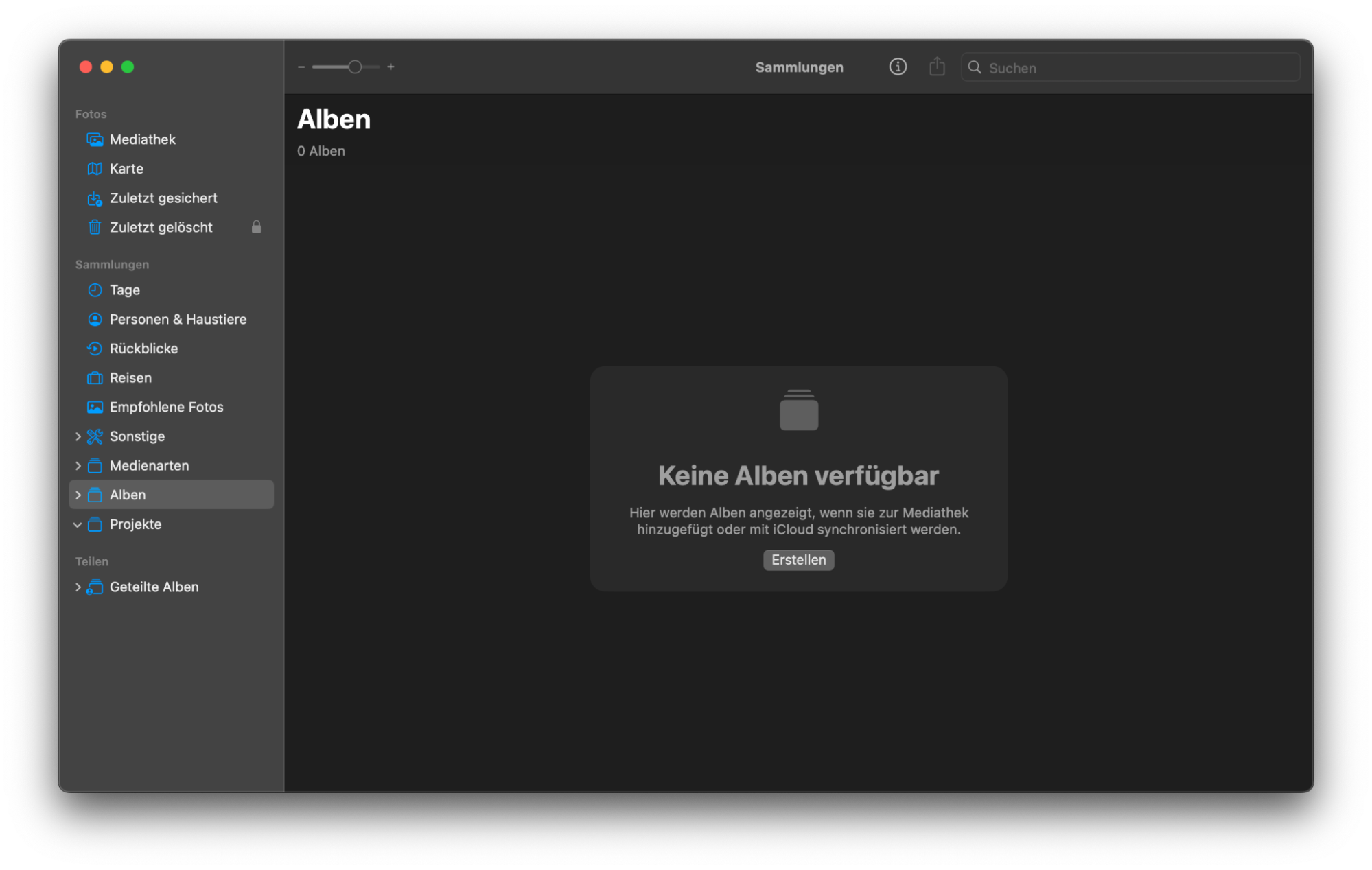Select Alben in the sidebar

[127, 495]
